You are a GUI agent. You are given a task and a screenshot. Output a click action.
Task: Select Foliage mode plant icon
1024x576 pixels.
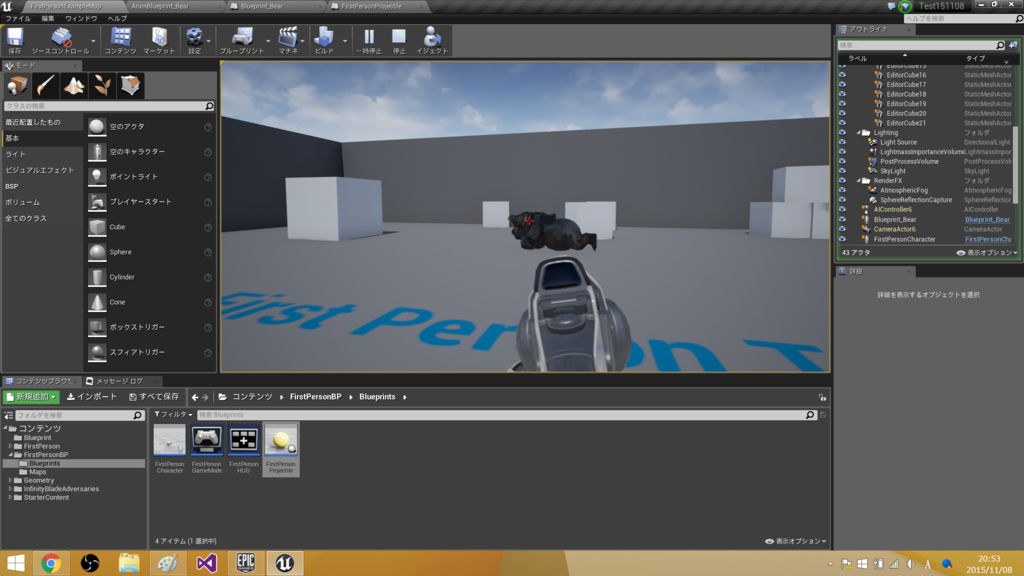pyautogui.click(x=102, y=85)
